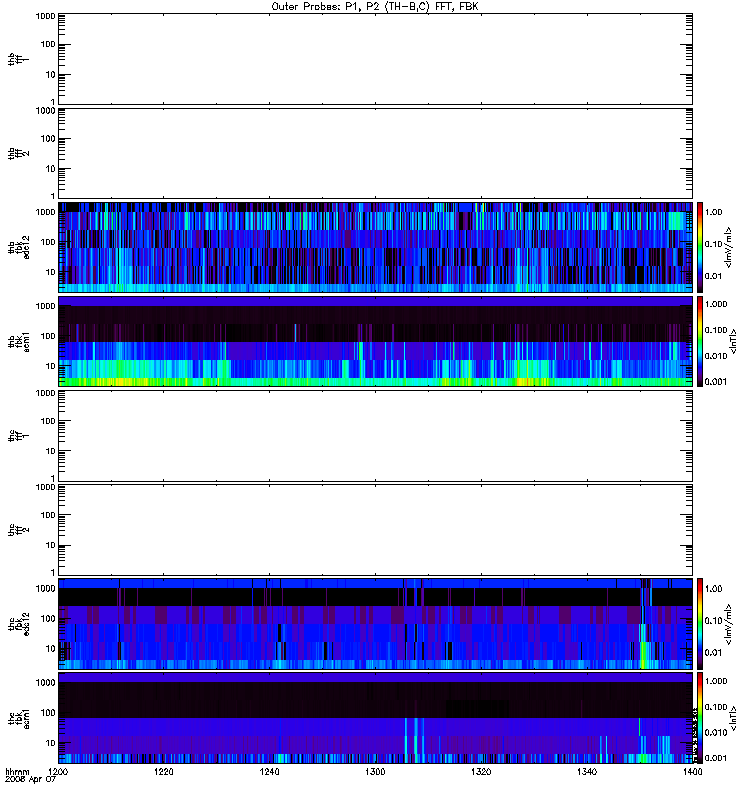Click the 1200 time axis label
Image resolution: width=750 pixels, height=800 pixels.
pos(58,771)
